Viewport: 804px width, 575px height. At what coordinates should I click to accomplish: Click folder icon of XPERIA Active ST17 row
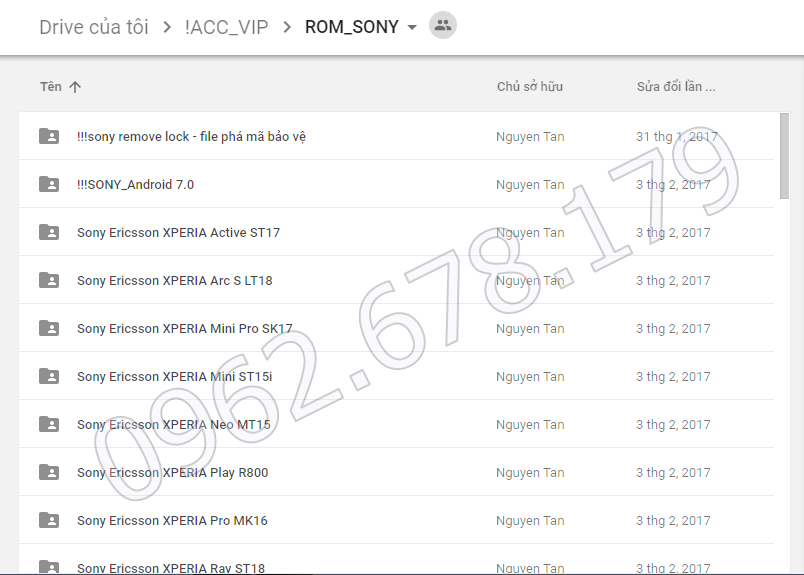49,232
